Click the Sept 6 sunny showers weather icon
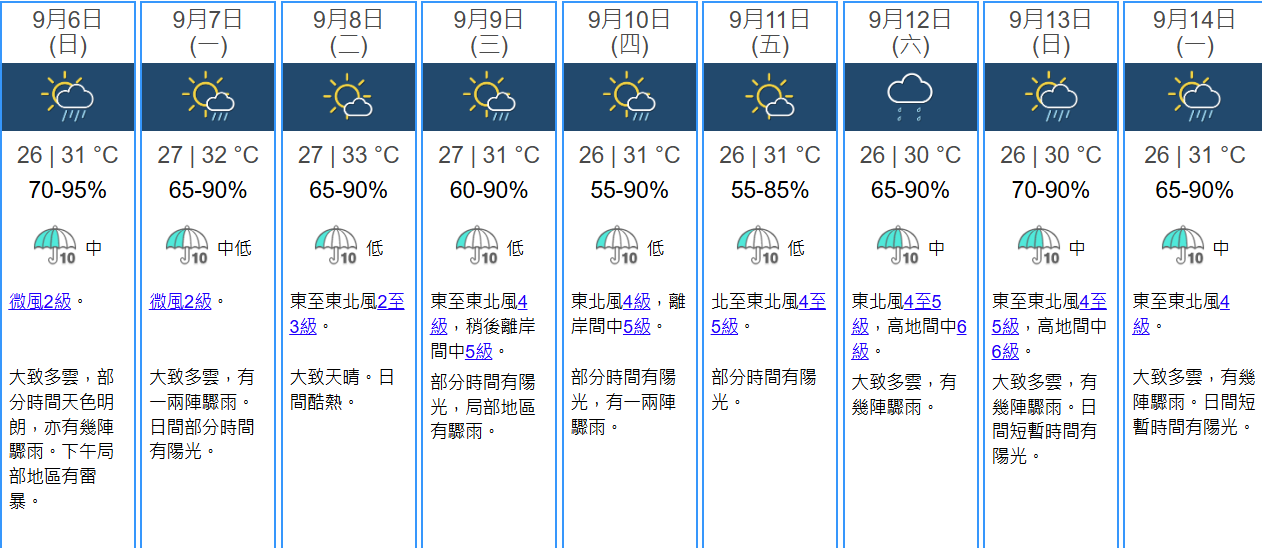Screen dimensions: 1262x548 [68, 97]
